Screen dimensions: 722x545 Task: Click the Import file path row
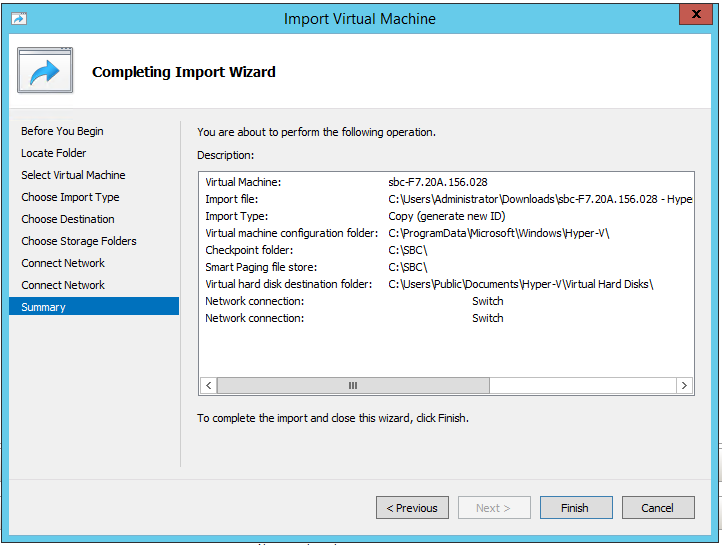click(x=445, y=199)
